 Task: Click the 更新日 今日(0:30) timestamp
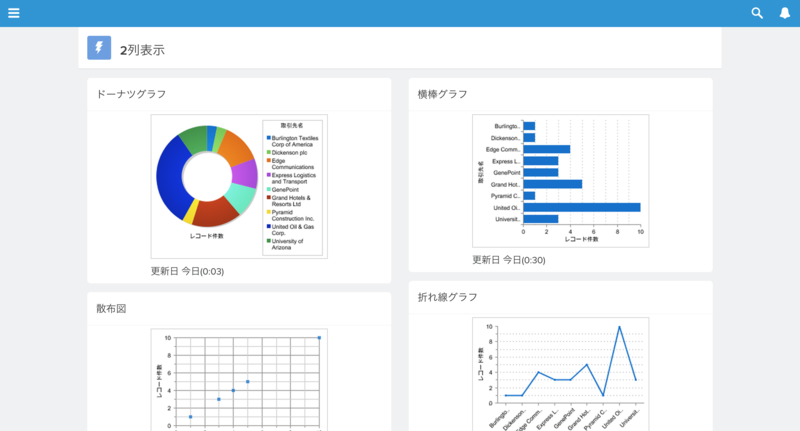[509, 260]
